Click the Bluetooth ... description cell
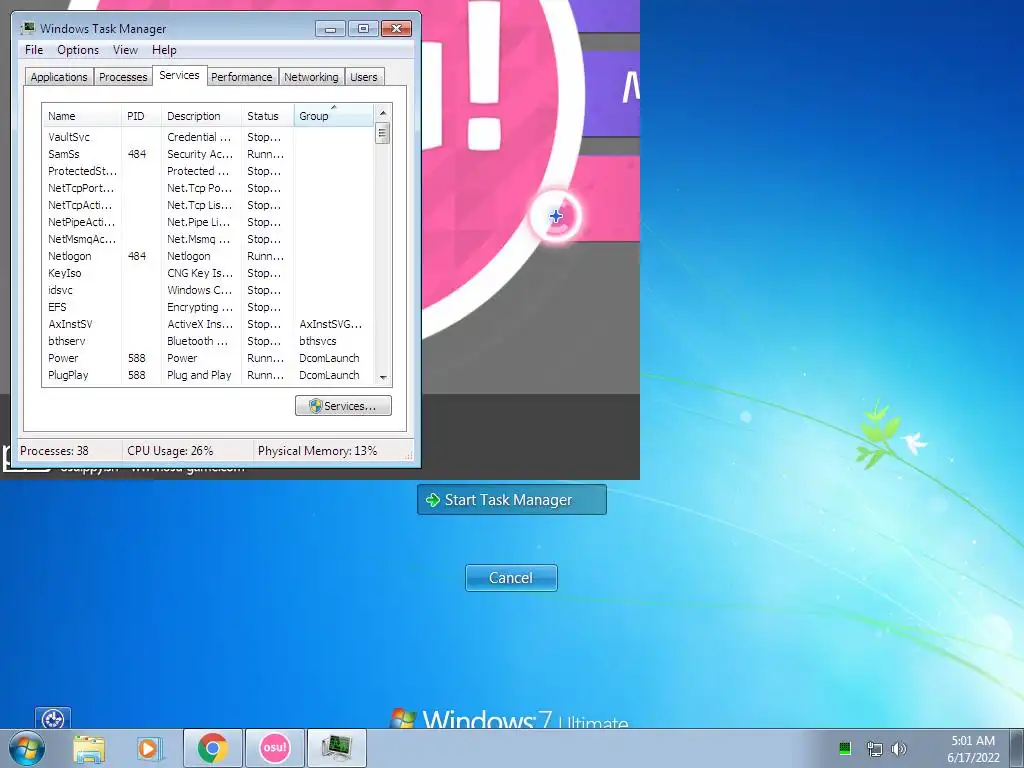 (198, 341)
